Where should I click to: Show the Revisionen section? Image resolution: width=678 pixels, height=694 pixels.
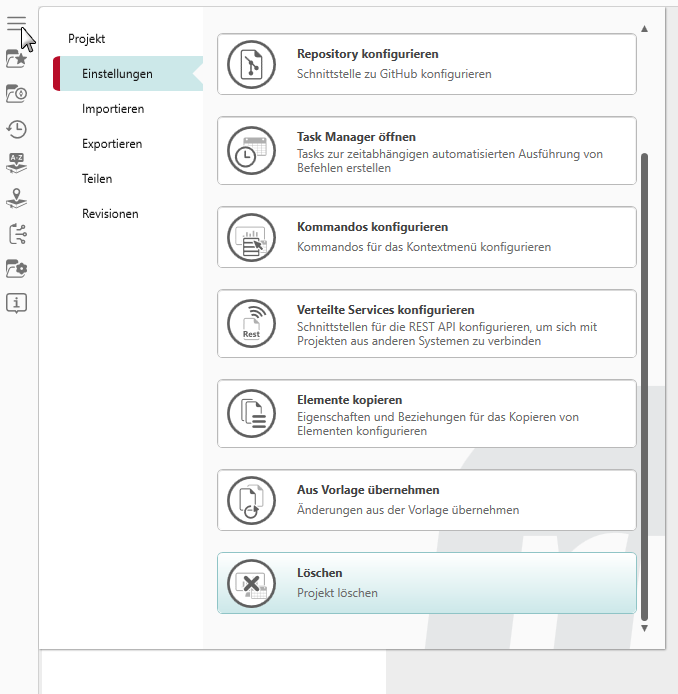[x=110, y=214]
